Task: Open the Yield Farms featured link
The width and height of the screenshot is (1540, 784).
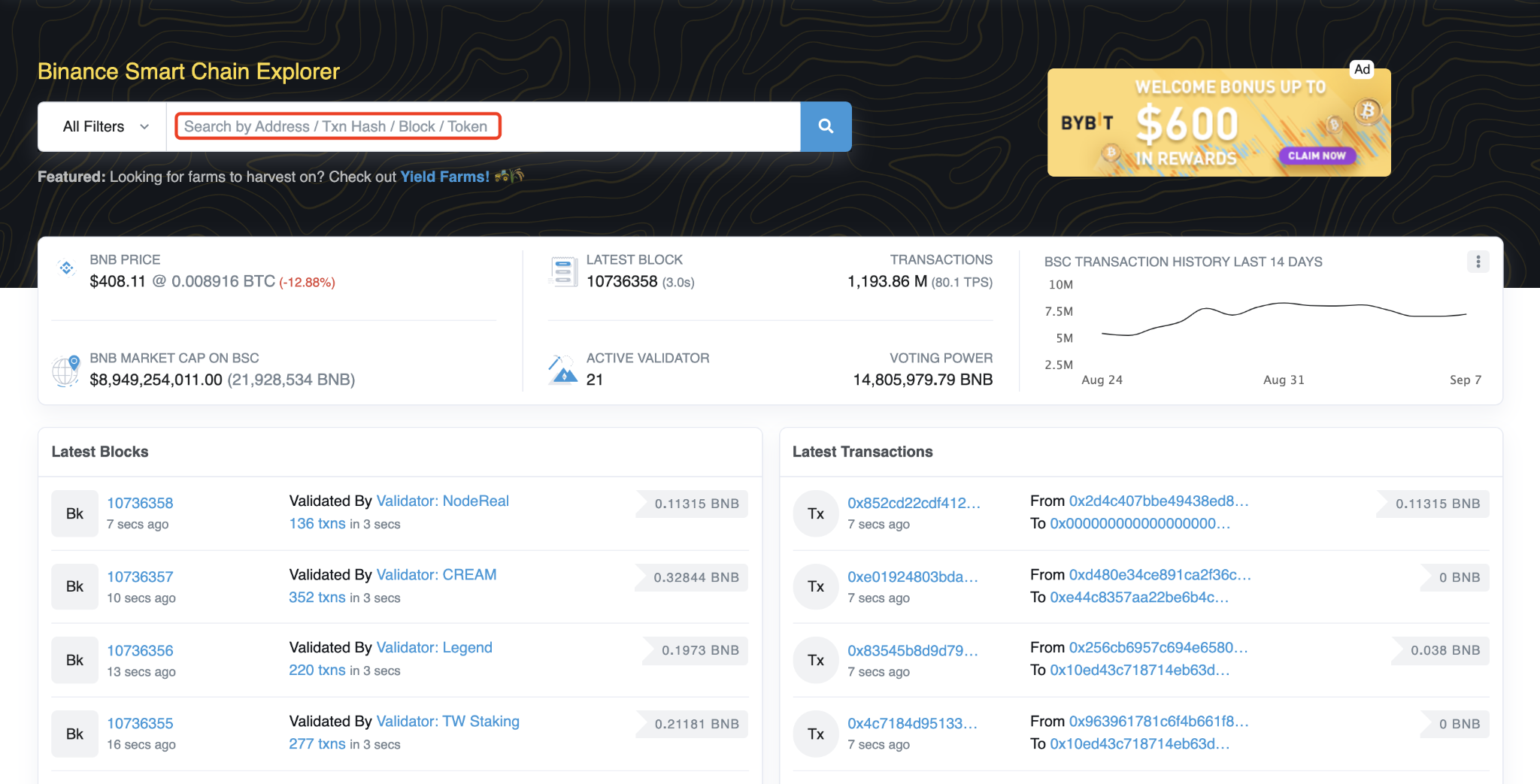Action: pyautogui.click(x=444, y=177)
